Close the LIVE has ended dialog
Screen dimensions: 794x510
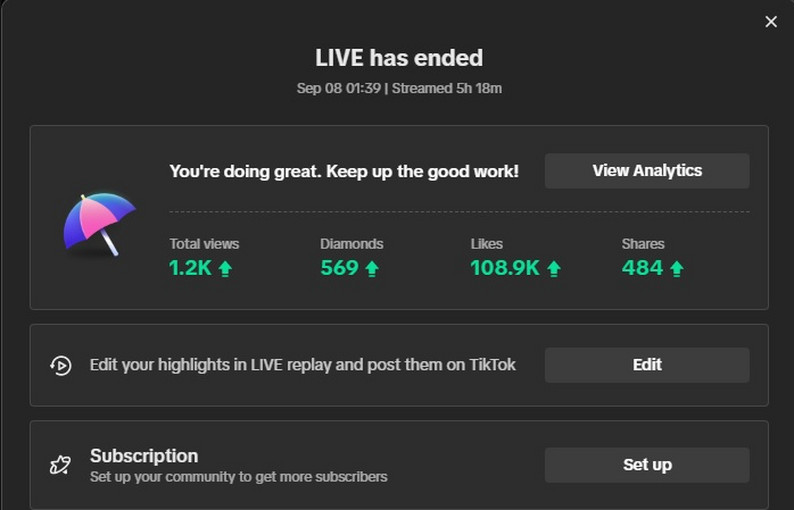[x=771, y=22]
